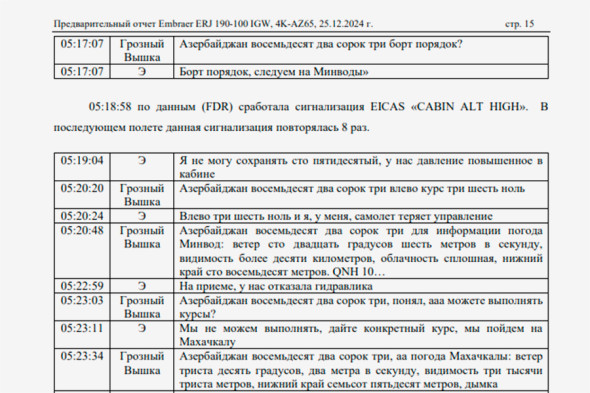Select the time cell '05:20:24'
This screenshot has height=393, width=590.
point(82,216)
